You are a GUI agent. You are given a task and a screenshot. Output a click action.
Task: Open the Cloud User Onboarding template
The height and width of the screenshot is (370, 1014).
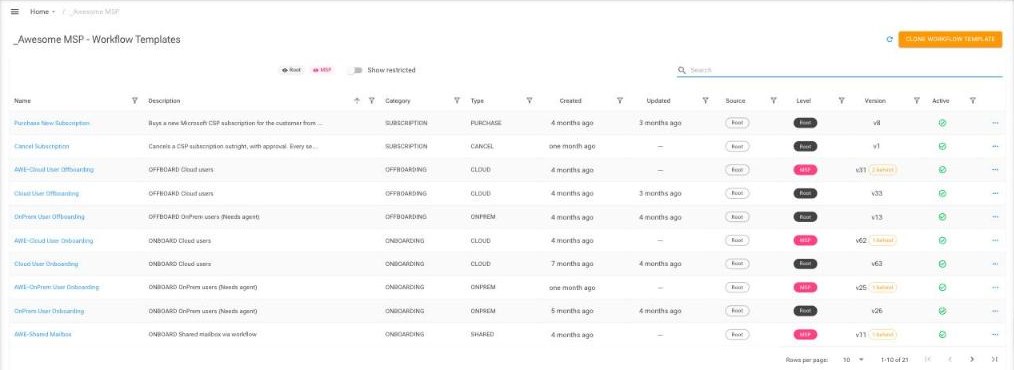coord(46,264)
